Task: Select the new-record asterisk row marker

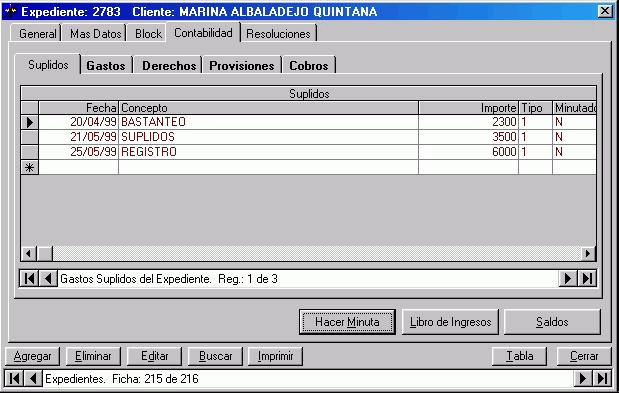Action: [x=30, y=167]
